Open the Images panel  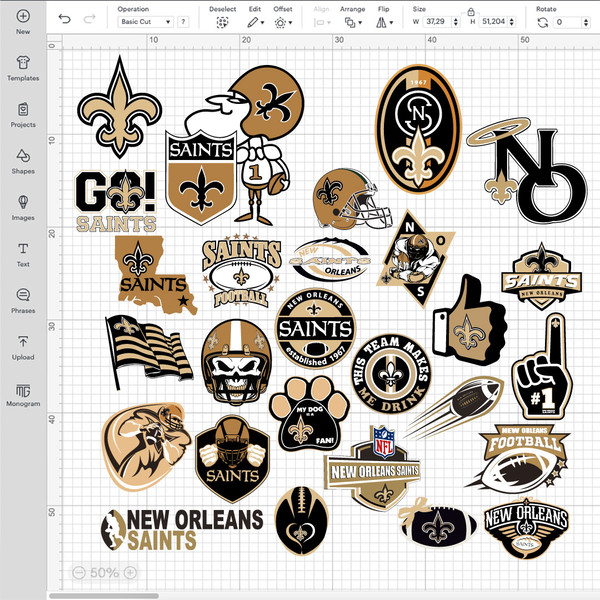click(23, 208)
